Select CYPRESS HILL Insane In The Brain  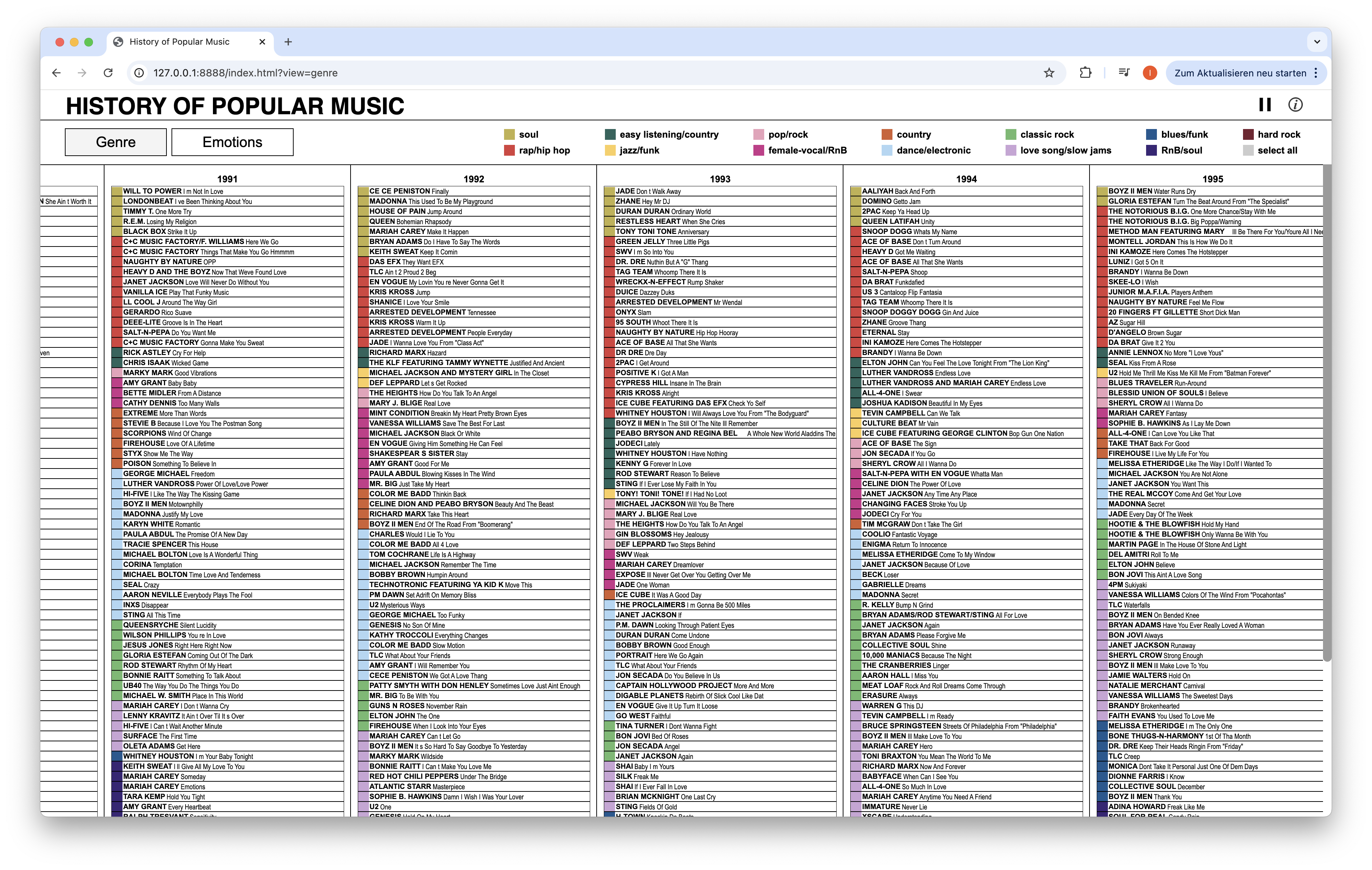(x=720, y=383)
